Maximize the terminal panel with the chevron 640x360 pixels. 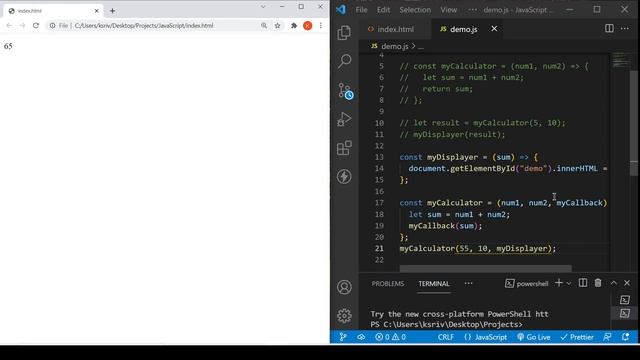(613, 283)
